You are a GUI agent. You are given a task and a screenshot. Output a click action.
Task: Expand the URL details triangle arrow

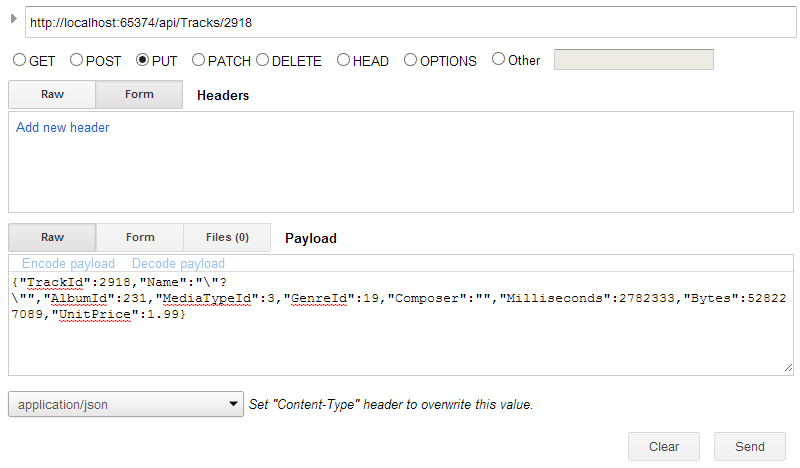click(x=14, y=19)
